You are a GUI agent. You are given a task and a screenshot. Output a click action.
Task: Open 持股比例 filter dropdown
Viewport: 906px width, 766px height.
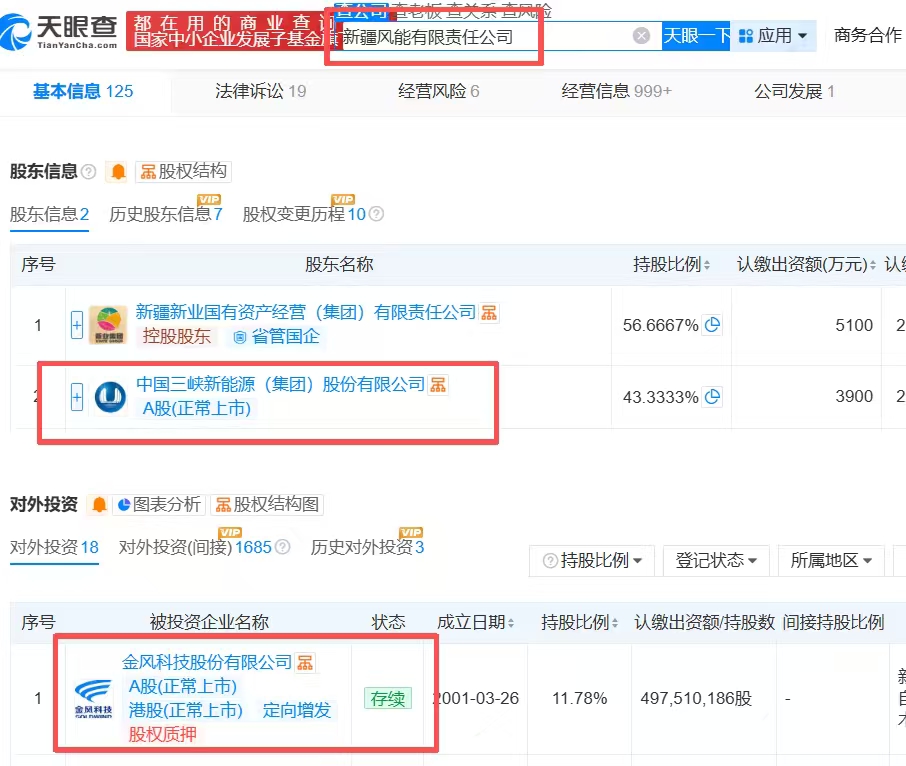[592, 560]
